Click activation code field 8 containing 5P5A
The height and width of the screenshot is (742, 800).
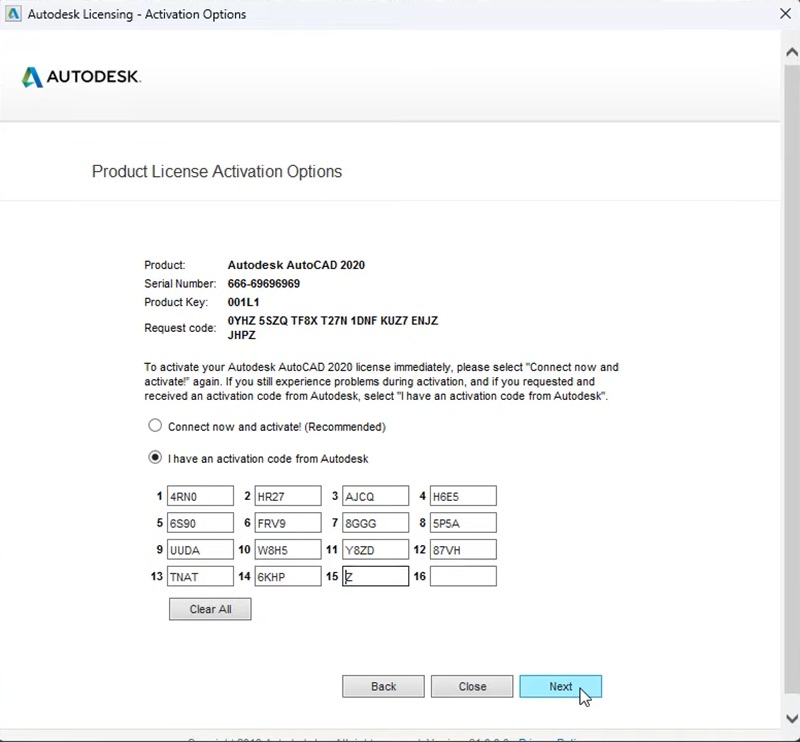(x=463, y=522)
